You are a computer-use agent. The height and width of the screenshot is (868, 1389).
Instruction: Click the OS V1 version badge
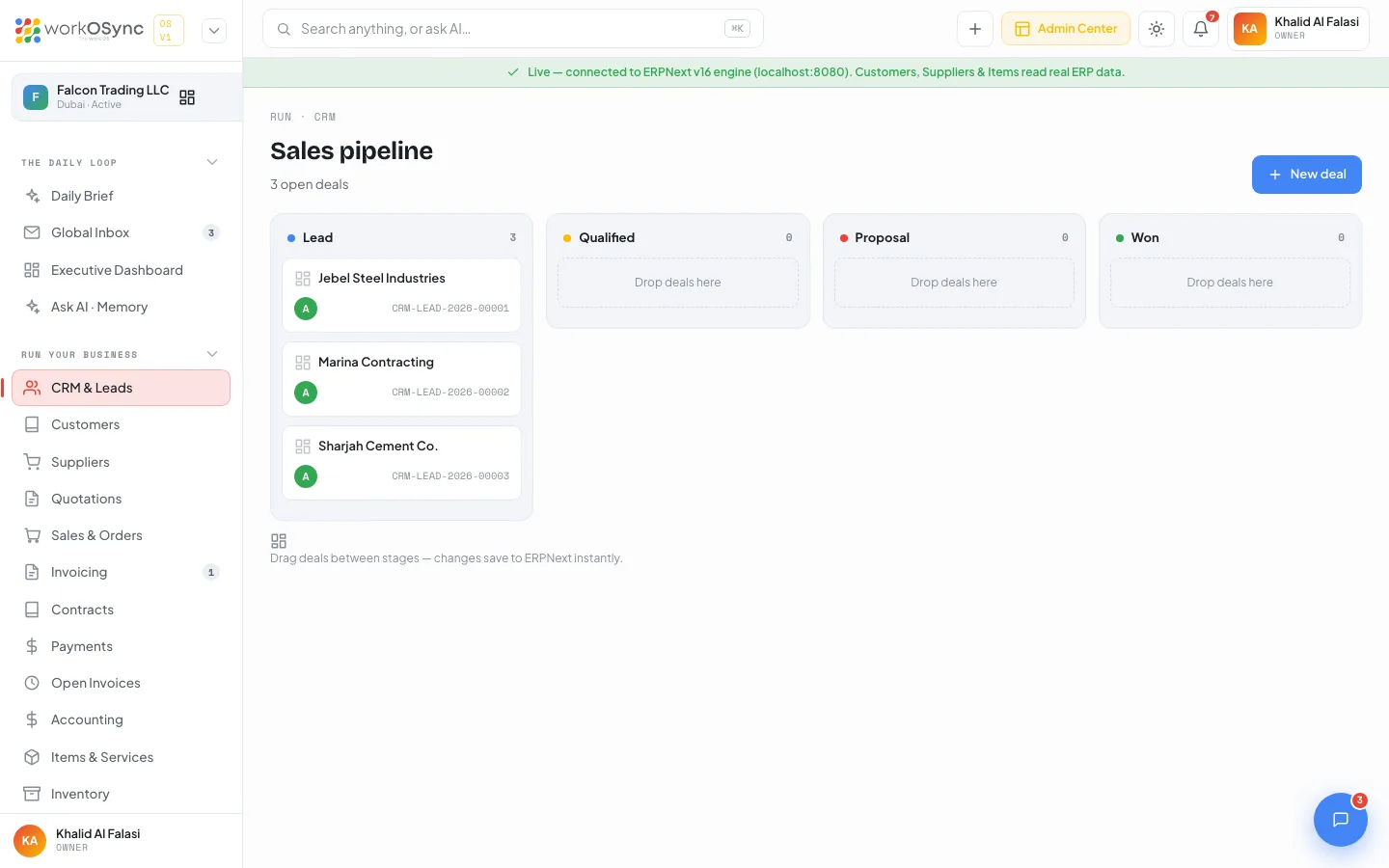click(x=169, y=31)
